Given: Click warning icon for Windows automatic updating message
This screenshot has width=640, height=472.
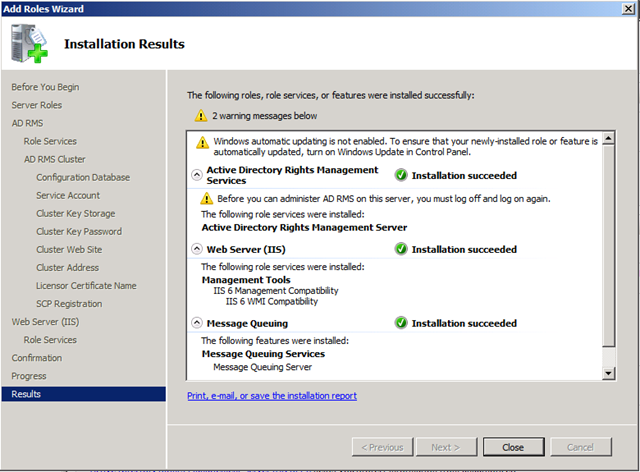Looking at the screenshot, I should [202, 142].
